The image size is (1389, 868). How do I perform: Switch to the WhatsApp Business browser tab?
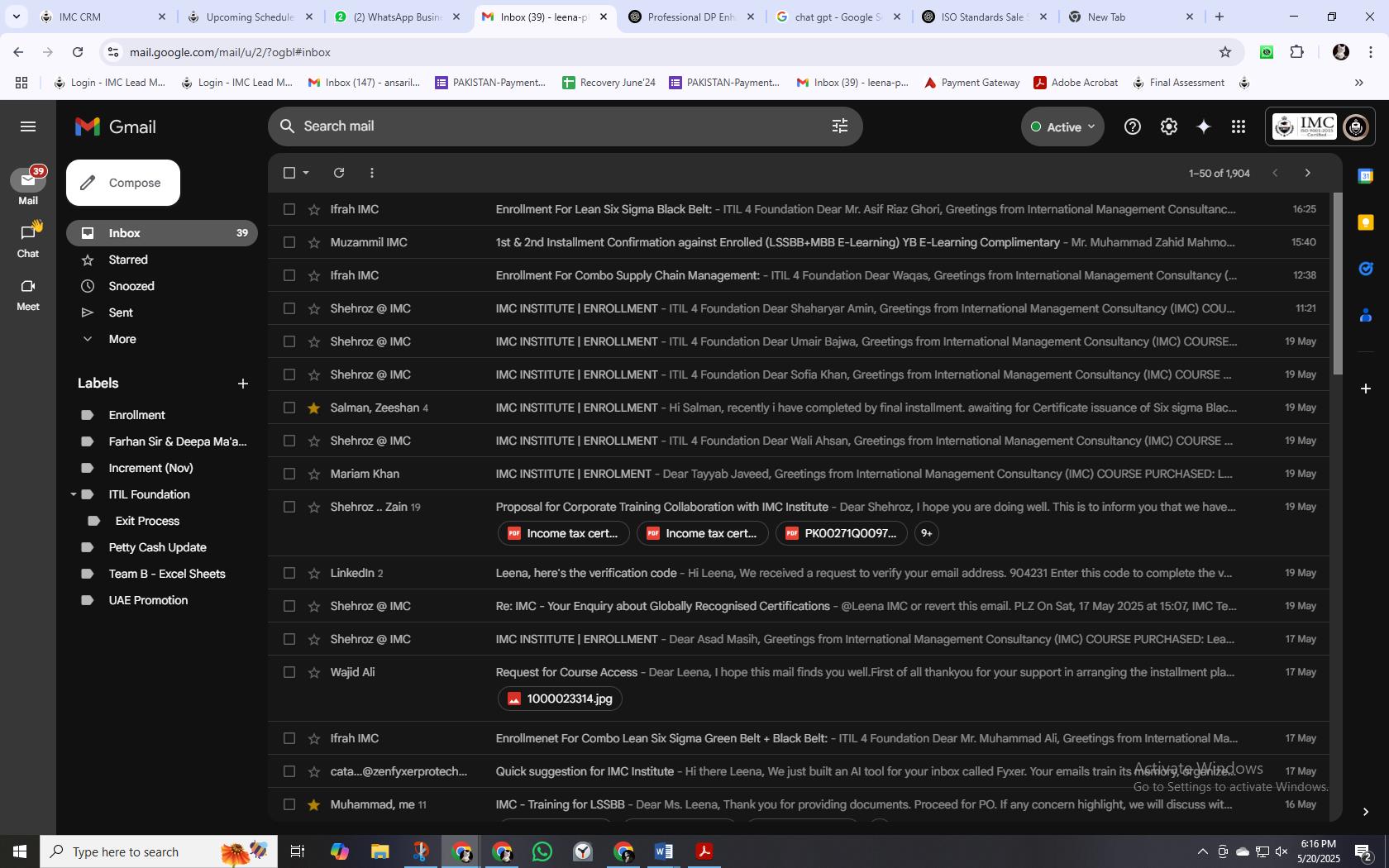397,17
